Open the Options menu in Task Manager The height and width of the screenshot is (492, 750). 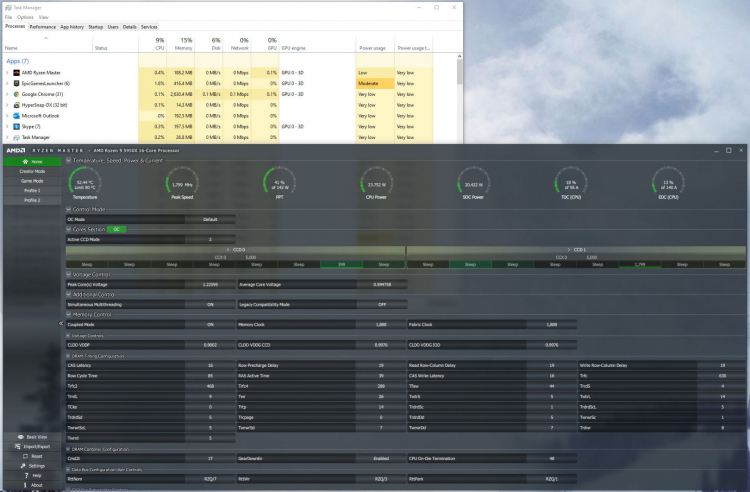coord(25,17)
